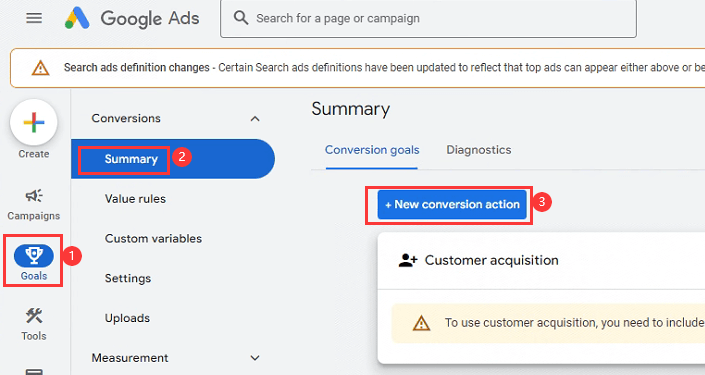705x375 pixels.
Task: Open Goals via the trophy icon
Action: coord(34,256)
